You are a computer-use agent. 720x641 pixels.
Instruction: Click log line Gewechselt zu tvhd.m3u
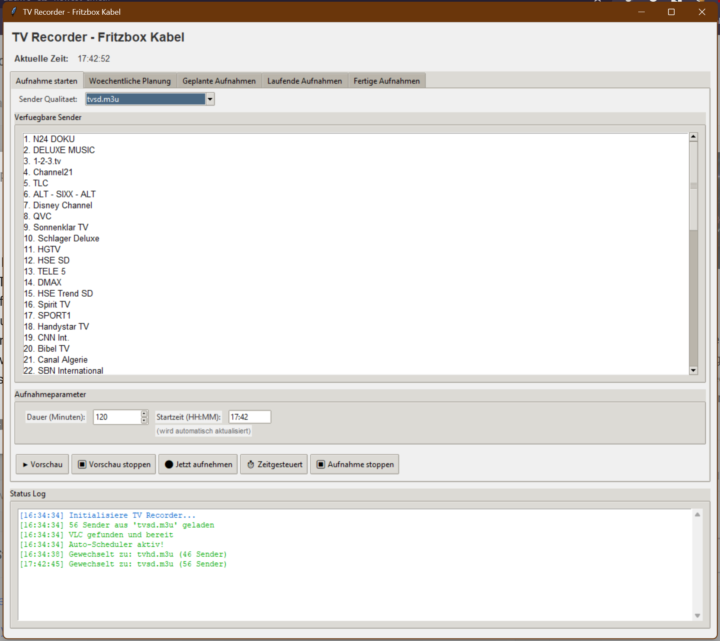tap(123, 554)
